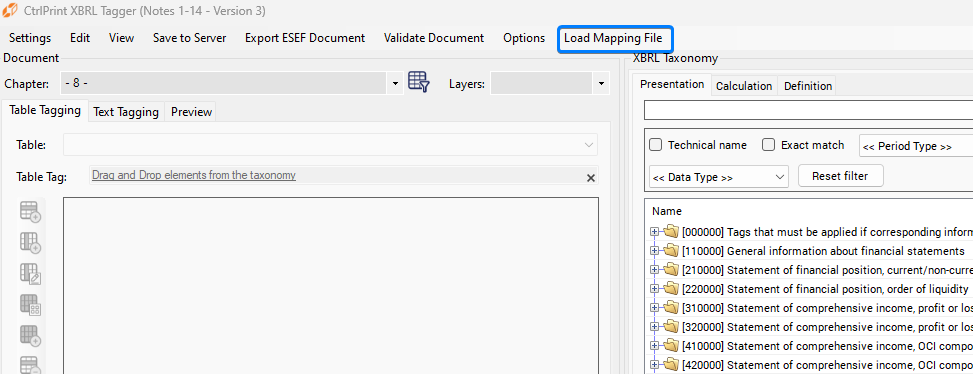Click the edit table pencil icon
This screenshot has width=973, height=374.
30,274
